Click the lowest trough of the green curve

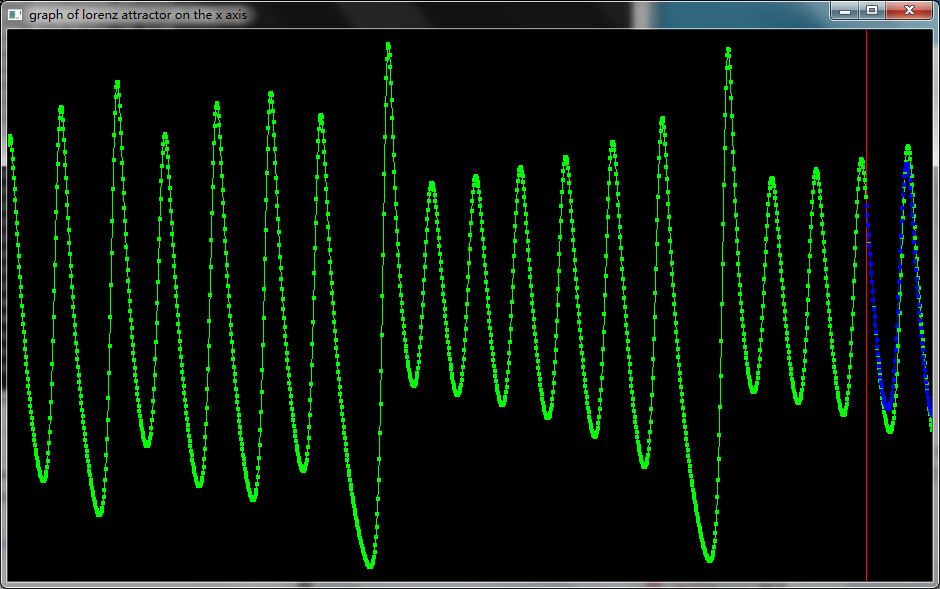point(370,566)
